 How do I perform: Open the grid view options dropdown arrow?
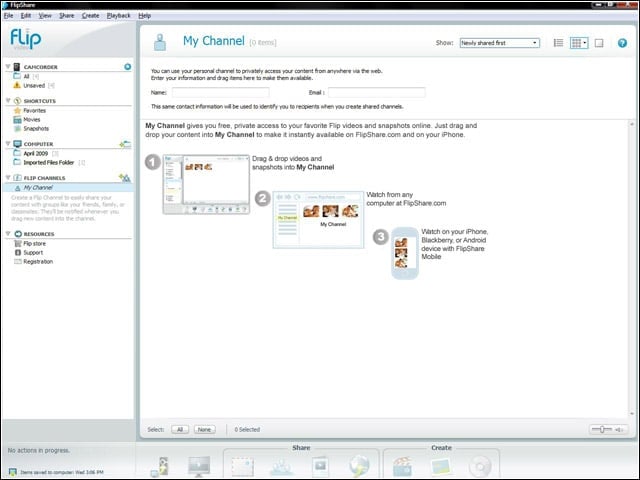coord(585,43)
